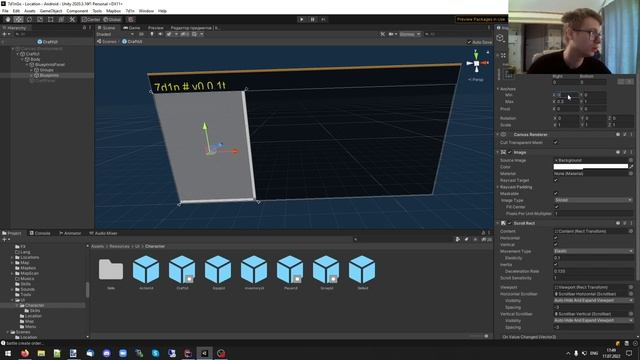The width and height of the screenshot is (640, 360).
Task: Click Pixels Per Unit Multiplier field
Action: coord(593,213)
